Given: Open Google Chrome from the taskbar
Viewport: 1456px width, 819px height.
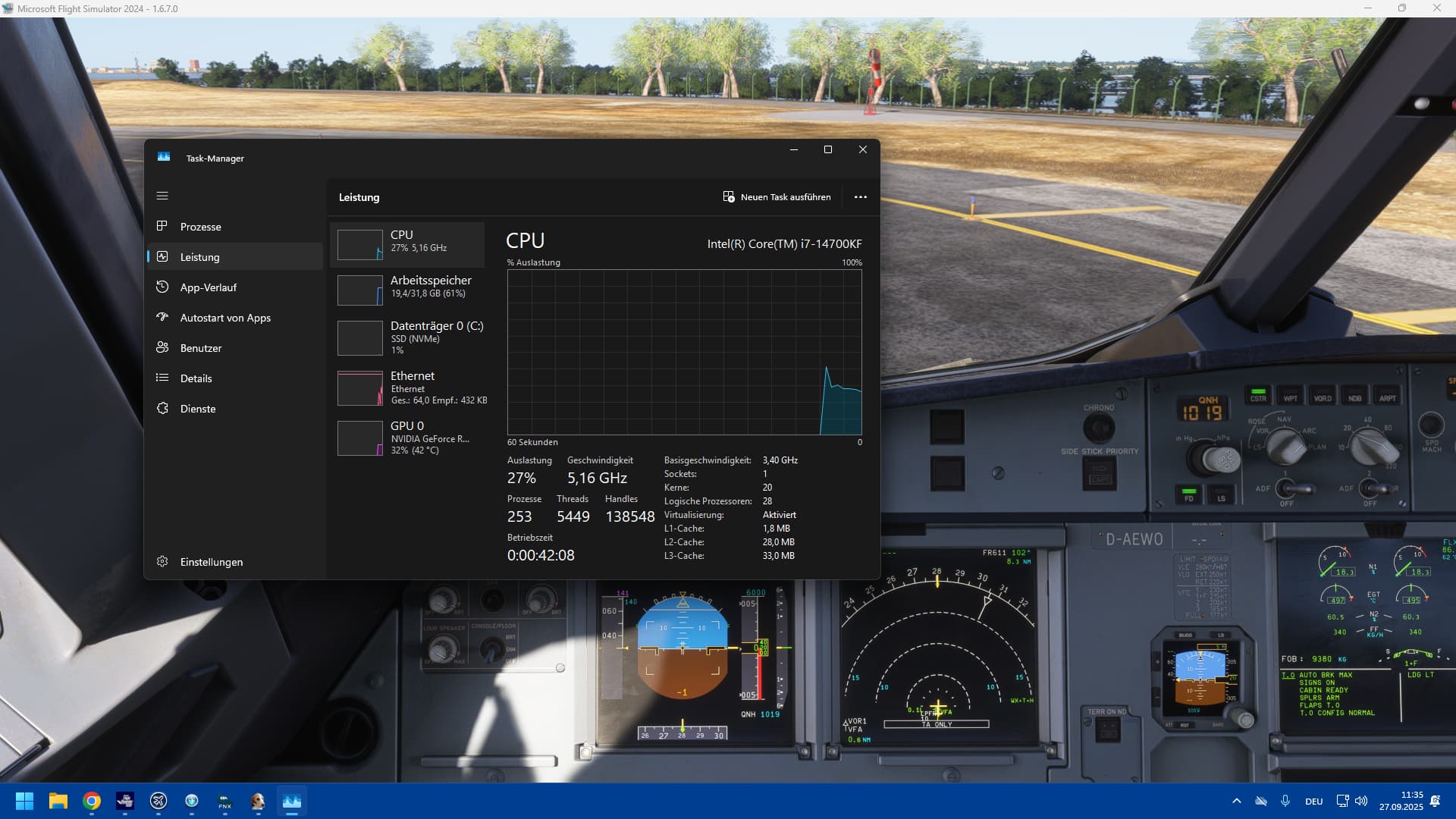Looking at the screenshot, I should [92, 801].
